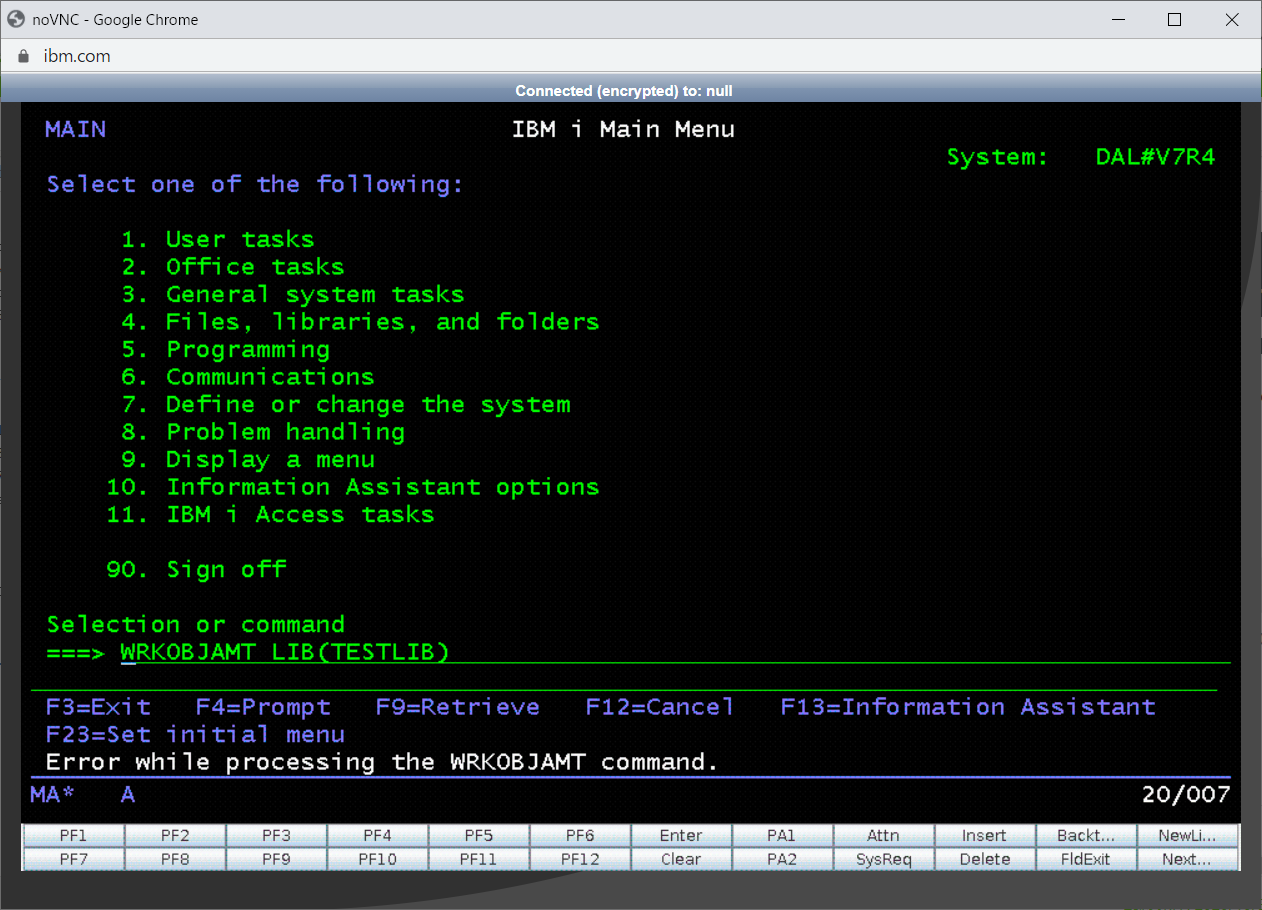Click the MAIN menu identifier text
This screenshot has width=1262, height=910.
click(75, 129)
